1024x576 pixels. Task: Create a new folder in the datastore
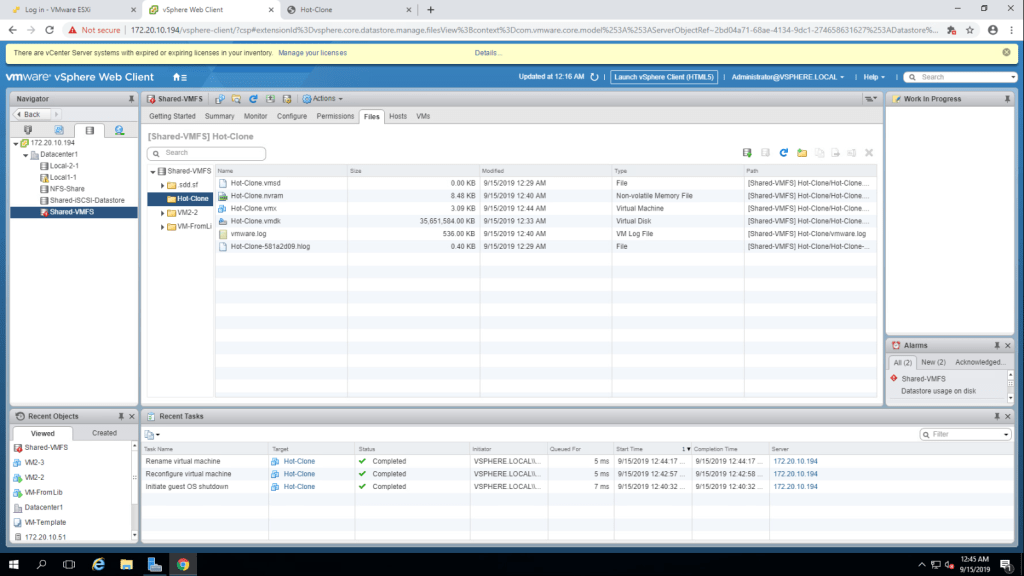(802, 153)
